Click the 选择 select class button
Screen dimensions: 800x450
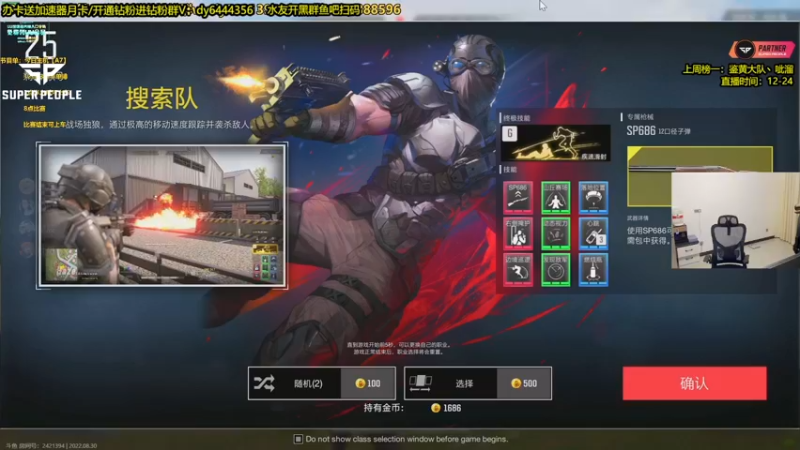[x=478, y=383]
